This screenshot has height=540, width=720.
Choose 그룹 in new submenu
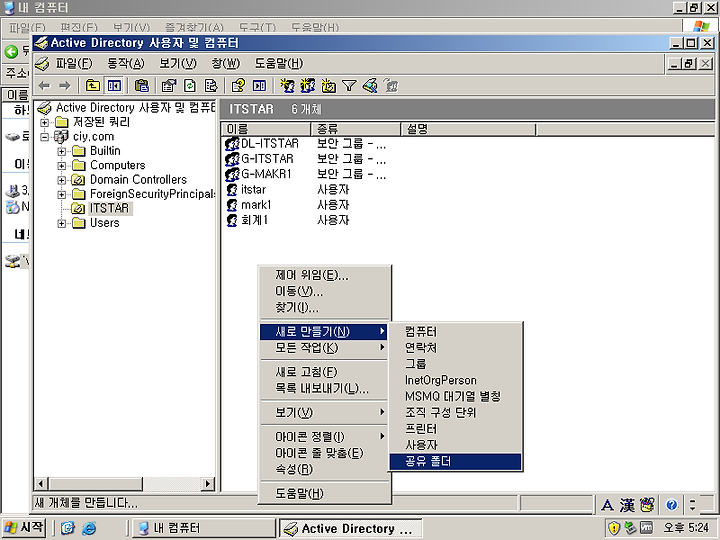(456, 364)
